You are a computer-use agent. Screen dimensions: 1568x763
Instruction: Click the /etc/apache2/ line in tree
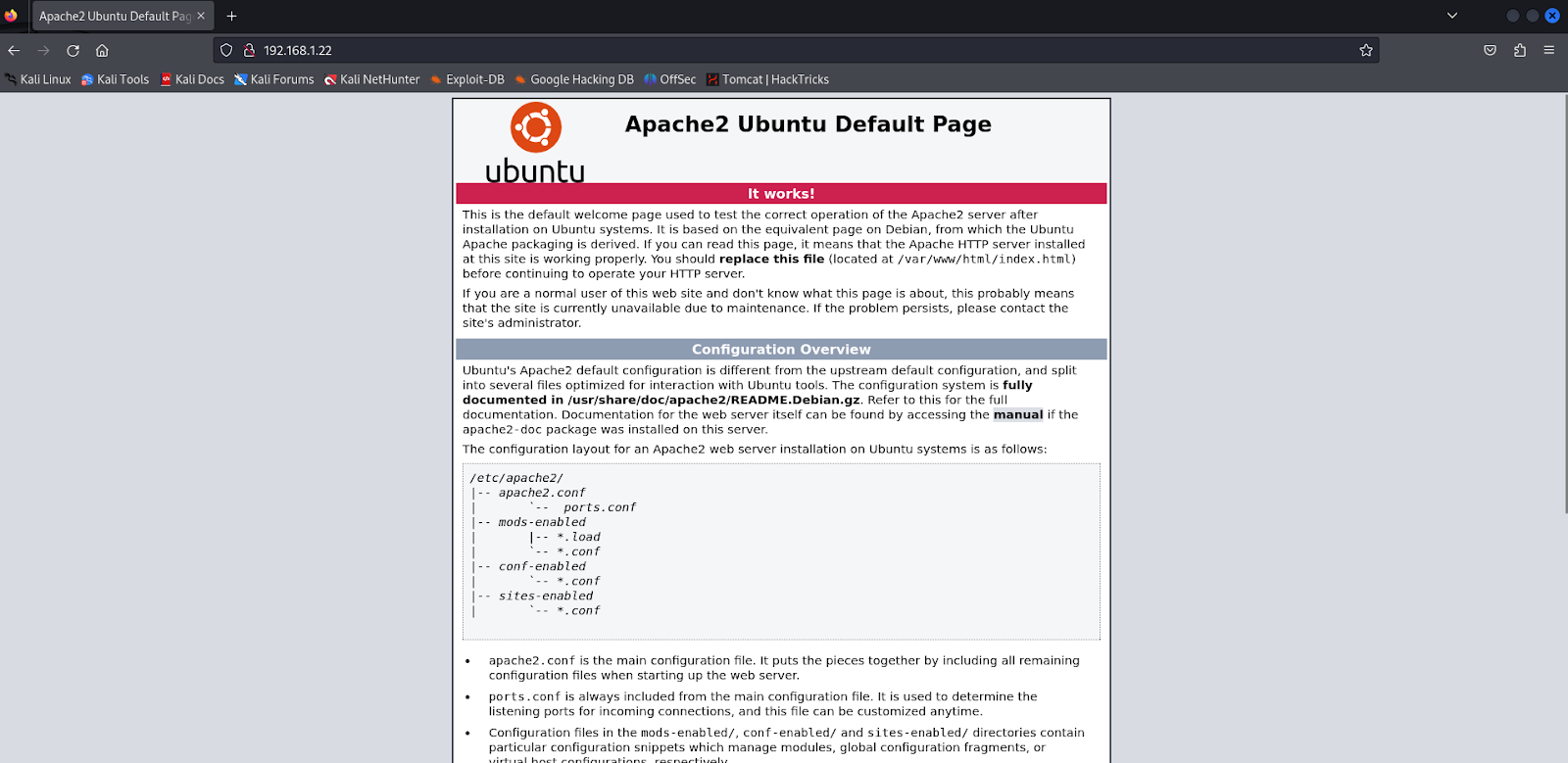pos(516,478)
